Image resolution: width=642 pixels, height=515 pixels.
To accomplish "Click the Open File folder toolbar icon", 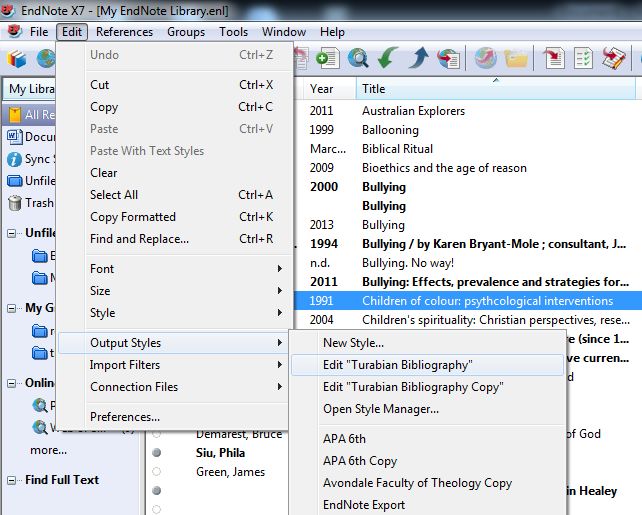I will click(x=516, y=59).
